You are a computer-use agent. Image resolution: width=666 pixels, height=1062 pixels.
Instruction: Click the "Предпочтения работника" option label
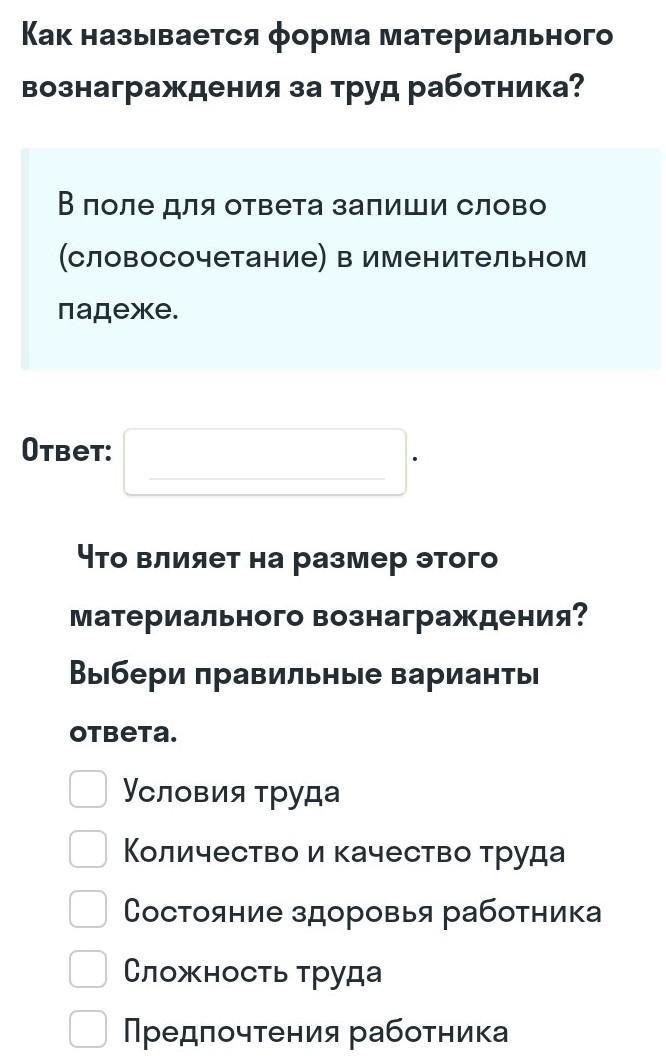(x=315, y=1032)
